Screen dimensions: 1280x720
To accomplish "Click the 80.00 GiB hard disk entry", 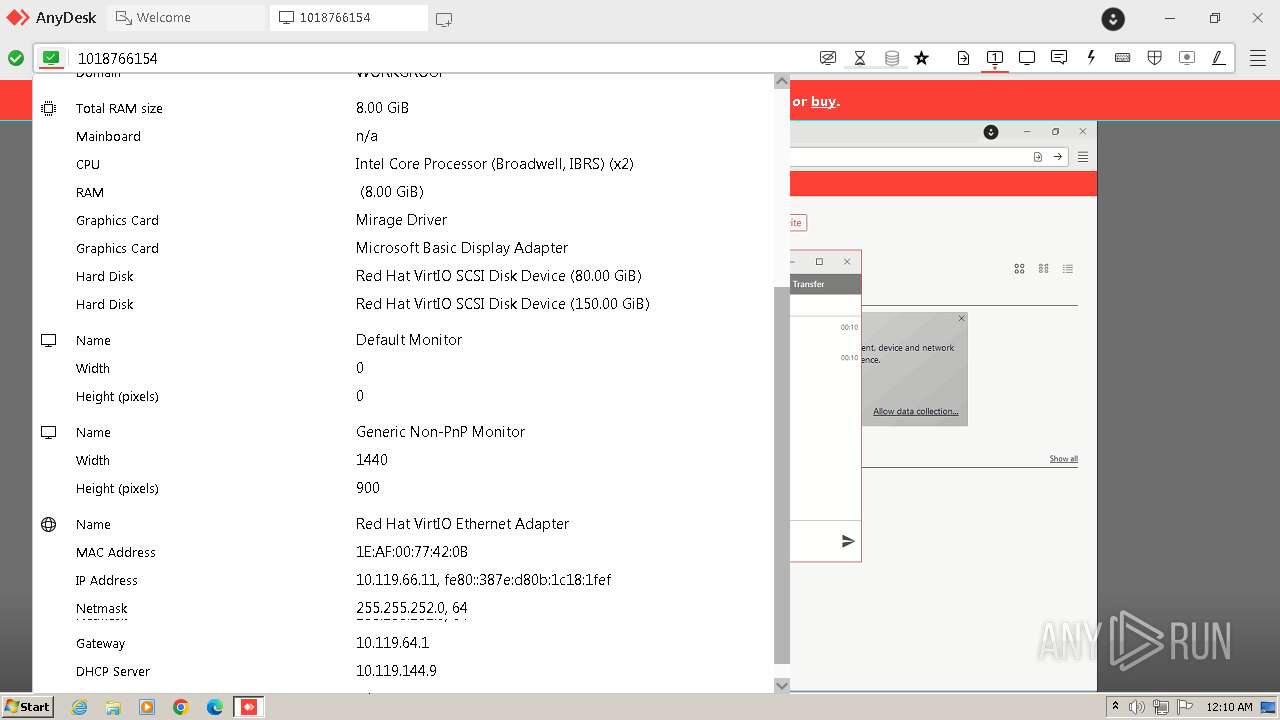I will (498, 276).
